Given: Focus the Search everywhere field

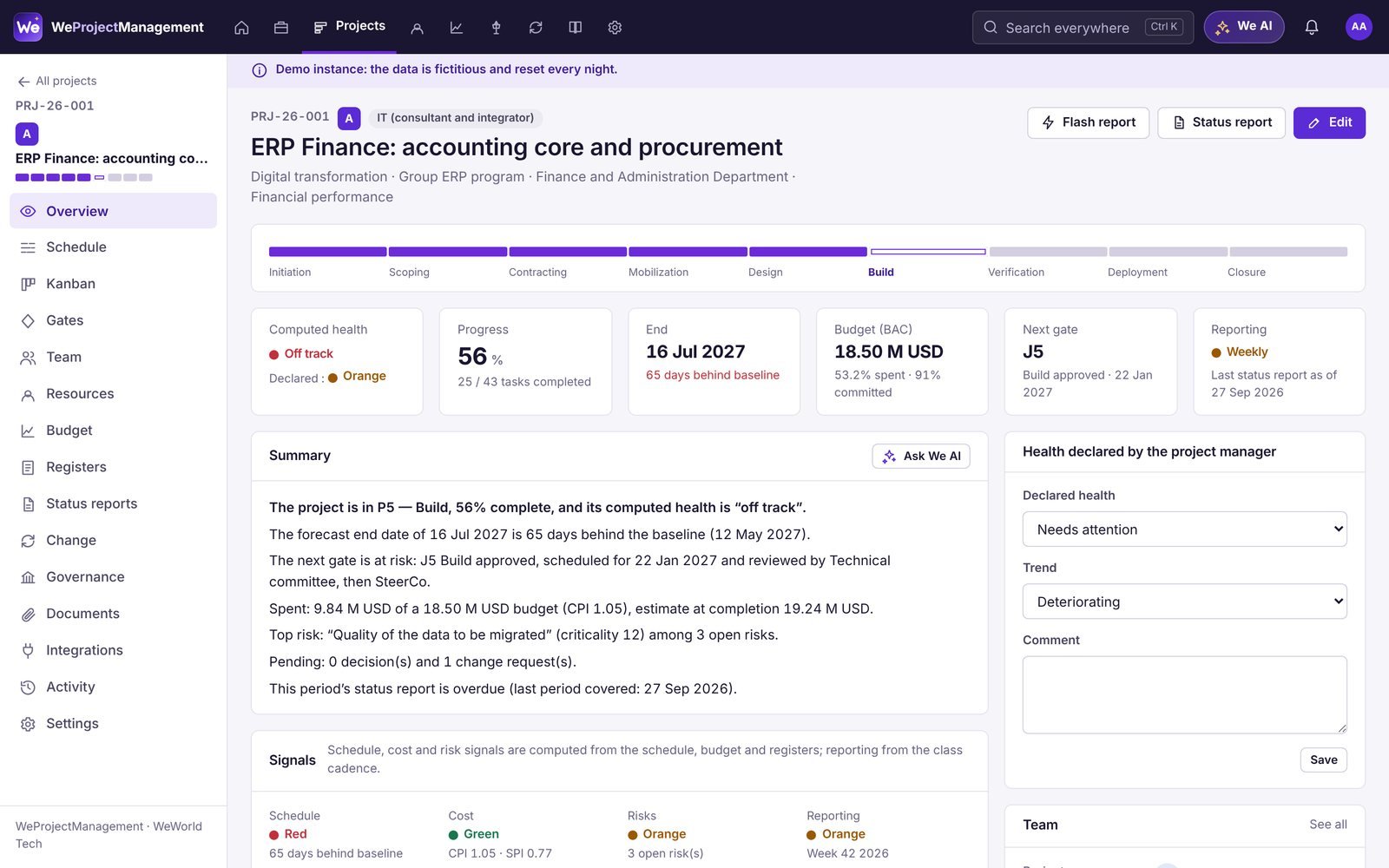Looking at the screenshot, I should pyautogui.click(x=1083, y=27).
